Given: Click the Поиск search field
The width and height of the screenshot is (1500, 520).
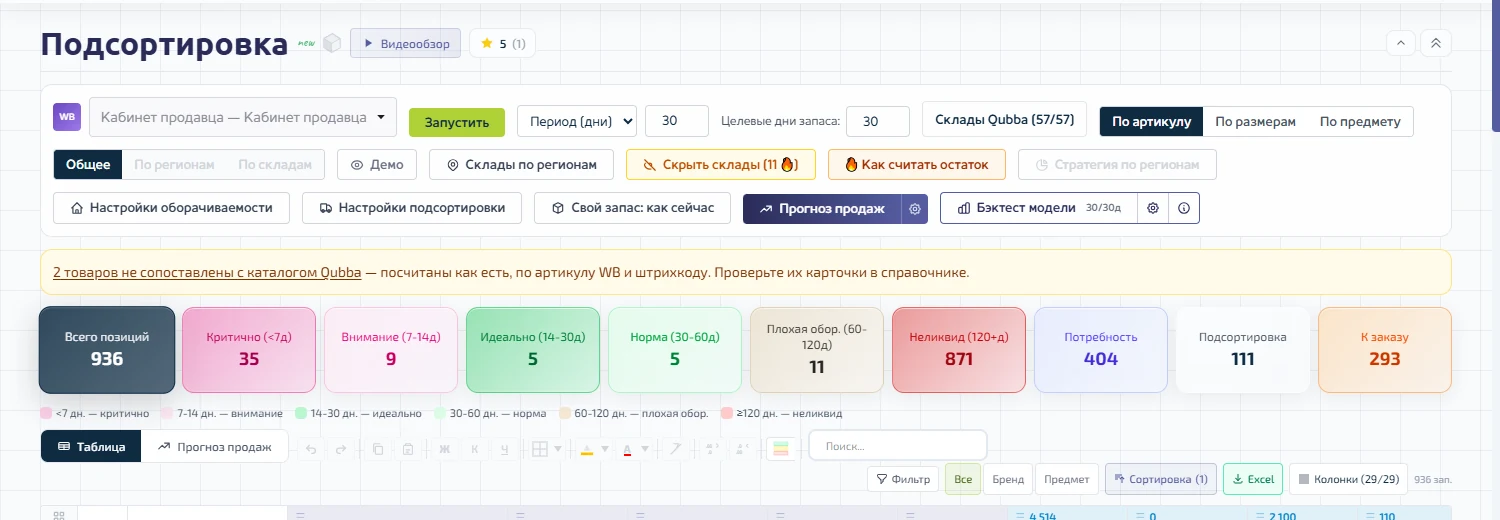Looking at the screenshot, I should coord(897,446).
